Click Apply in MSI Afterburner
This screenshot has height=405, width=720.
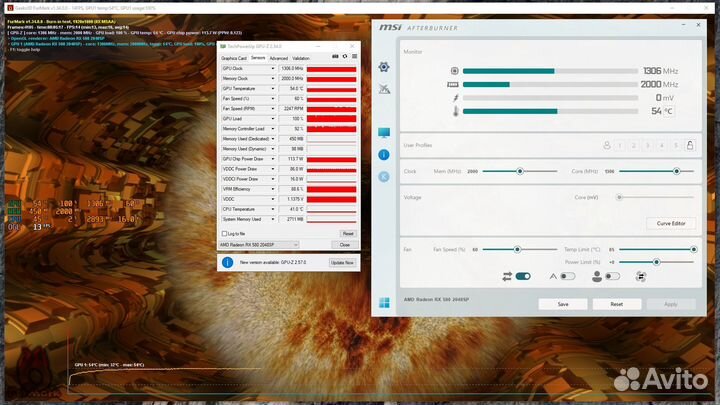tap(670, 304)
